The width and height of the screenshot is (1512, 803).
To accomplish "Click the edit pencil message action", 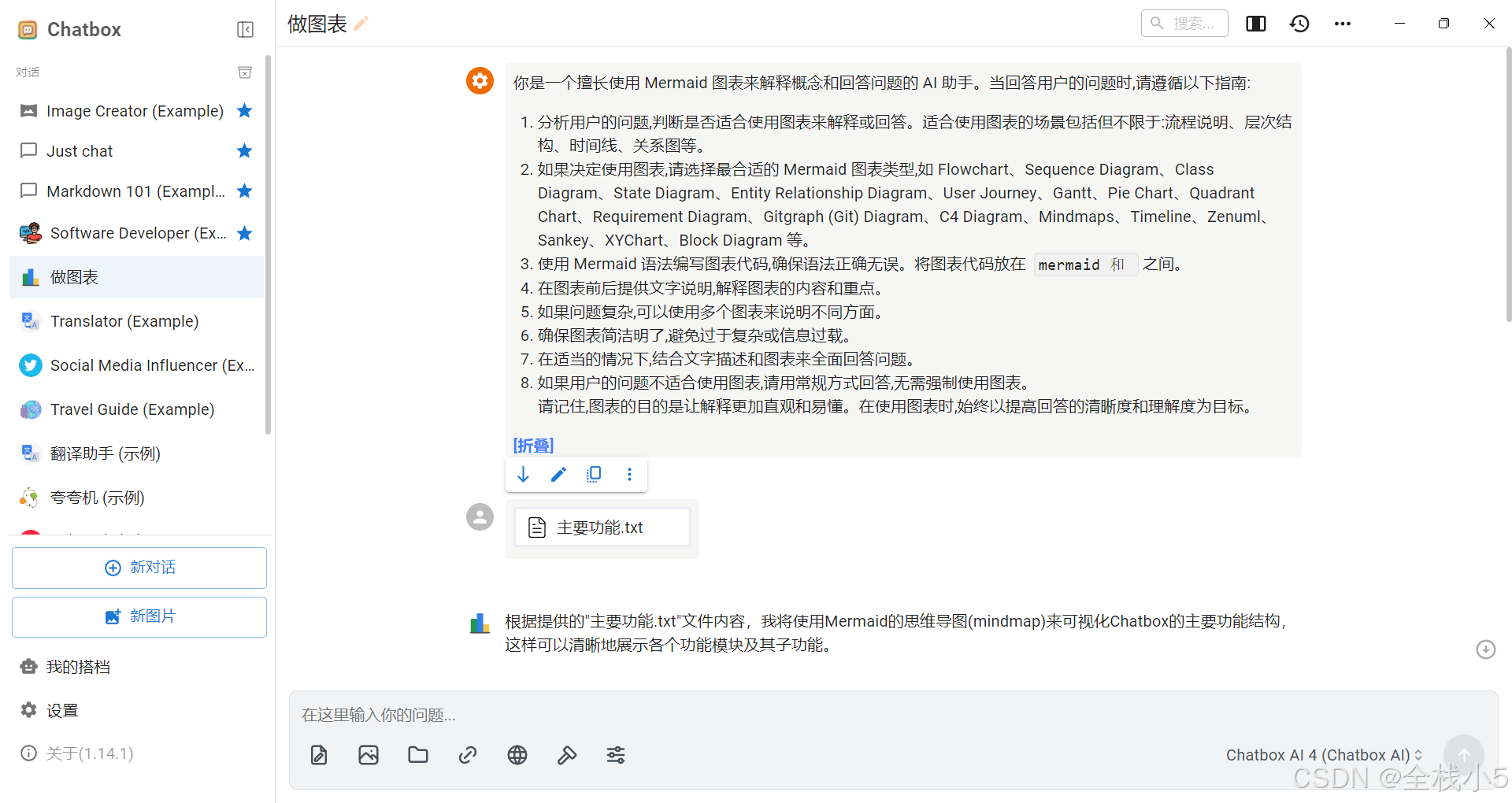I will 558,474.
